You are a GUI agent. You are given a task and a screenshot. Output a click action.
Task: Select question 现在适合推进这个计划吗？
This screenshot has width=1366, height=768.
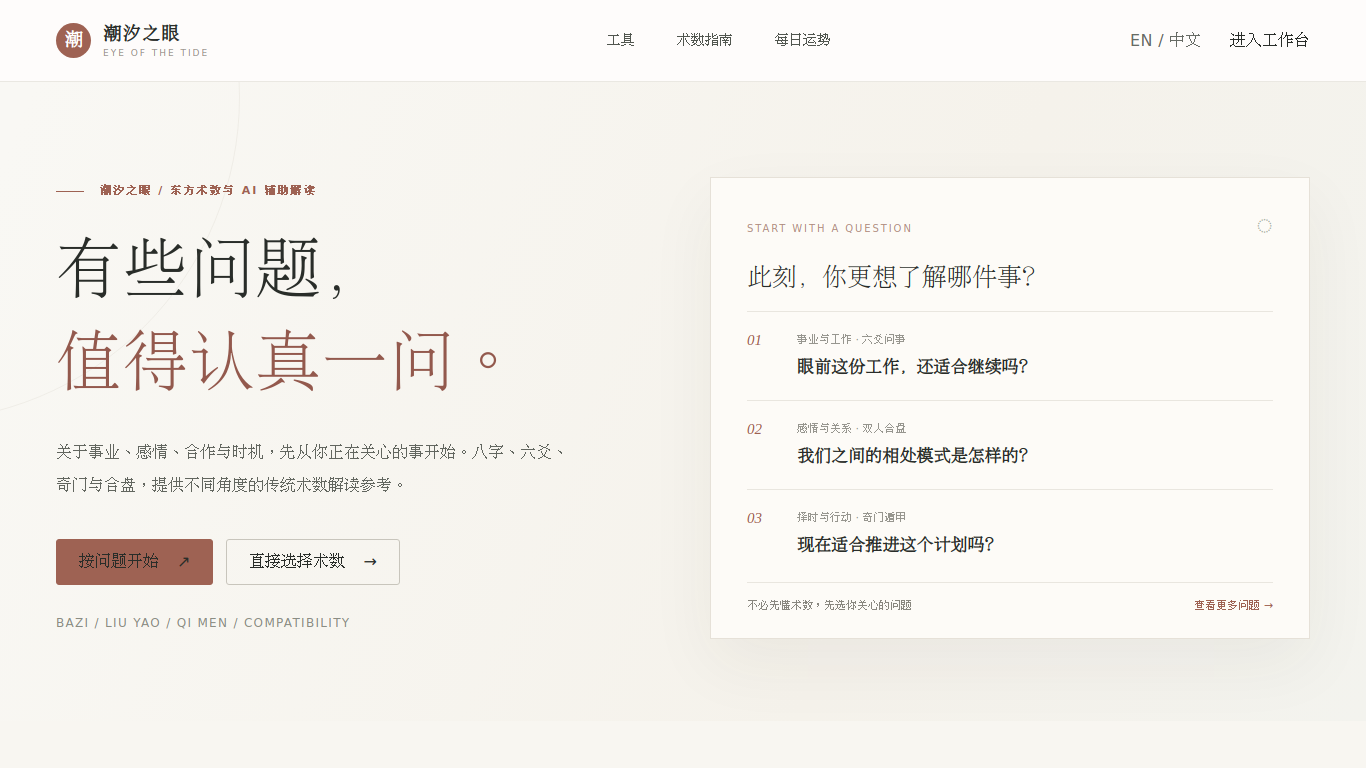click(x=1010, y=535)
